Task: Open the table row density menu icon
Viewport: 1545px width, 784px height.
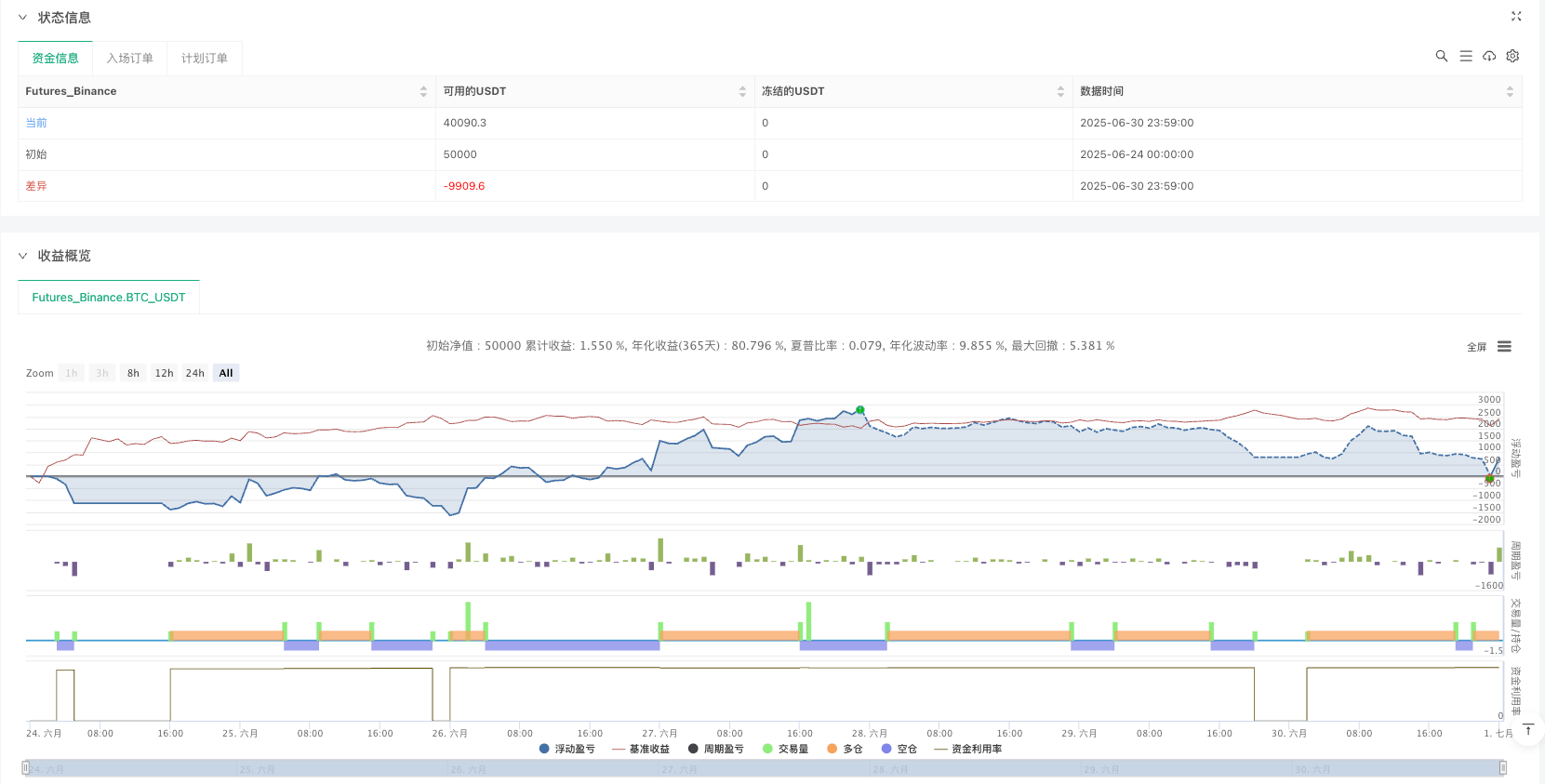Action: click(x=1465, y=56)
